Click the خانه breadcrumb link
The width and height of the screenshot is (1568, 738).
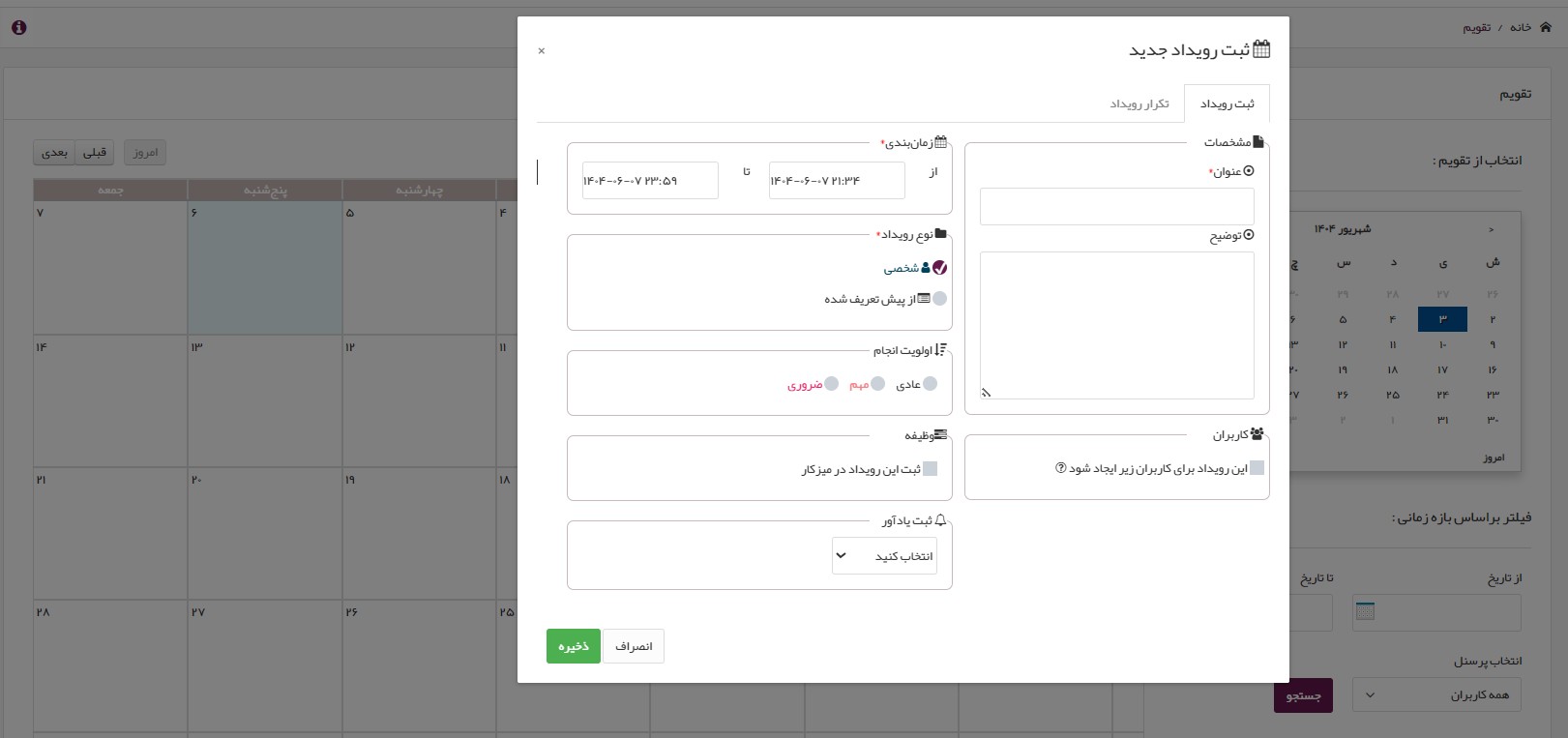coord(1521,27)
